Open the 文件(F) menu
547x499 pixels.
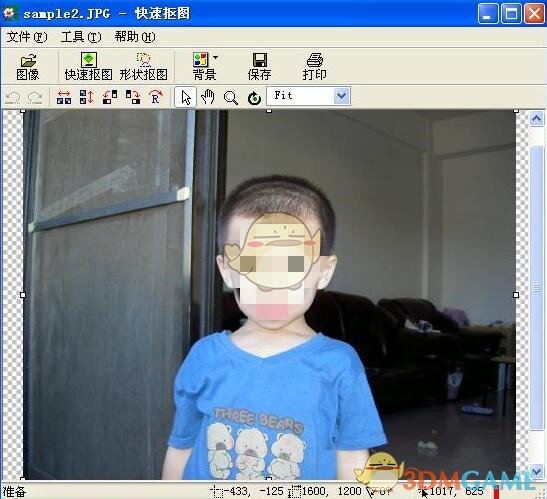tap(27, 37)
